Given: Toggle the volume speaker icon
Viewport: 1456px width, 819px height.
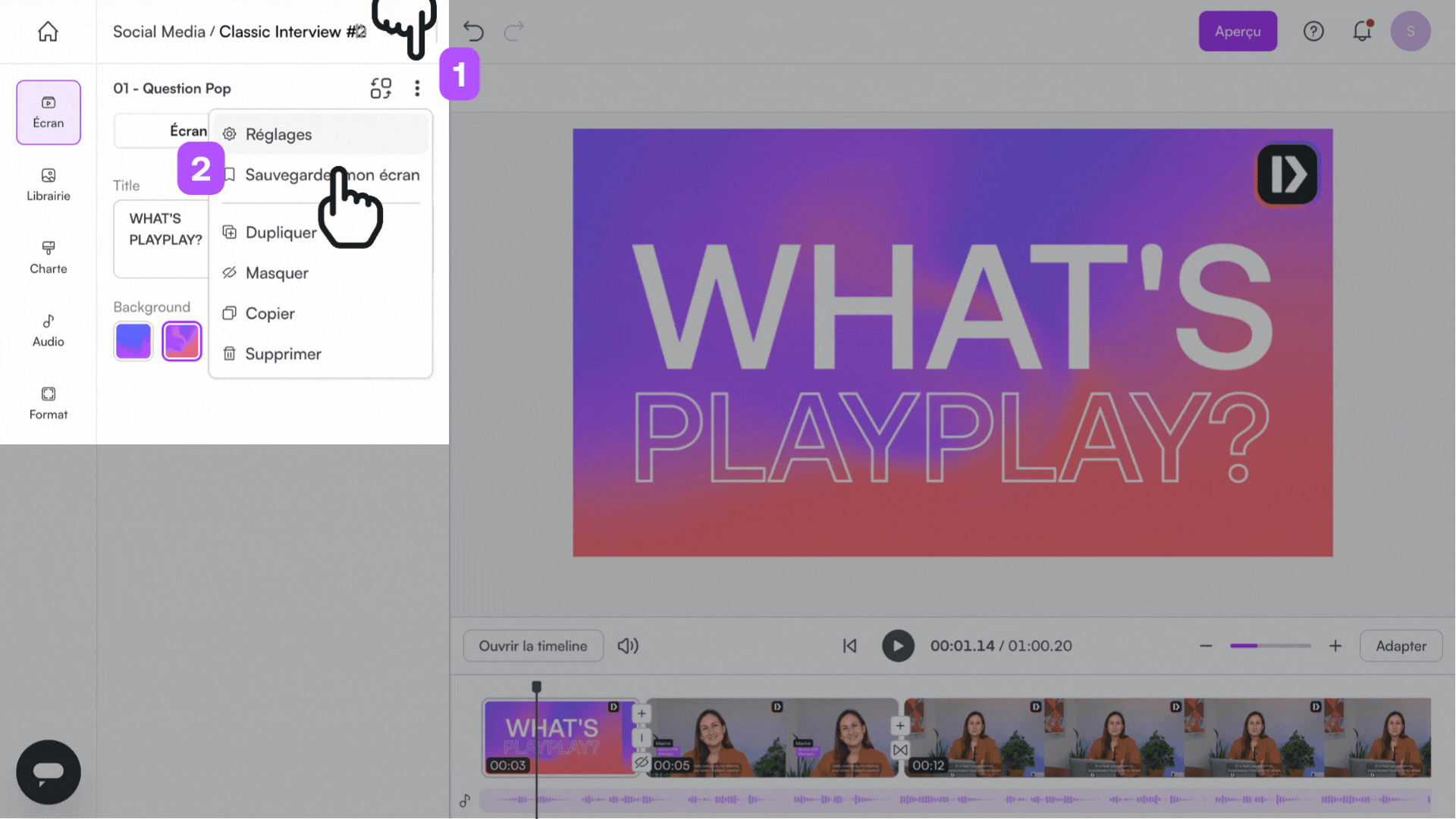Looking at the screenshot, I should [627, 645].
